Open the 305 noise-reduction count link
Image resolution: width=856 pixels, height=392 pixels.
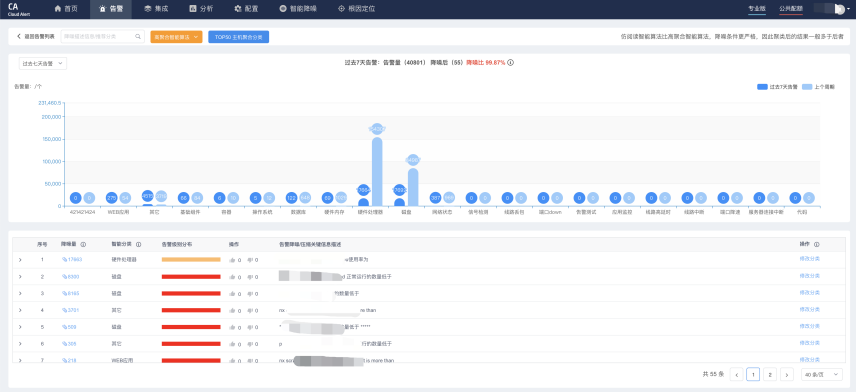pos(69,344)
